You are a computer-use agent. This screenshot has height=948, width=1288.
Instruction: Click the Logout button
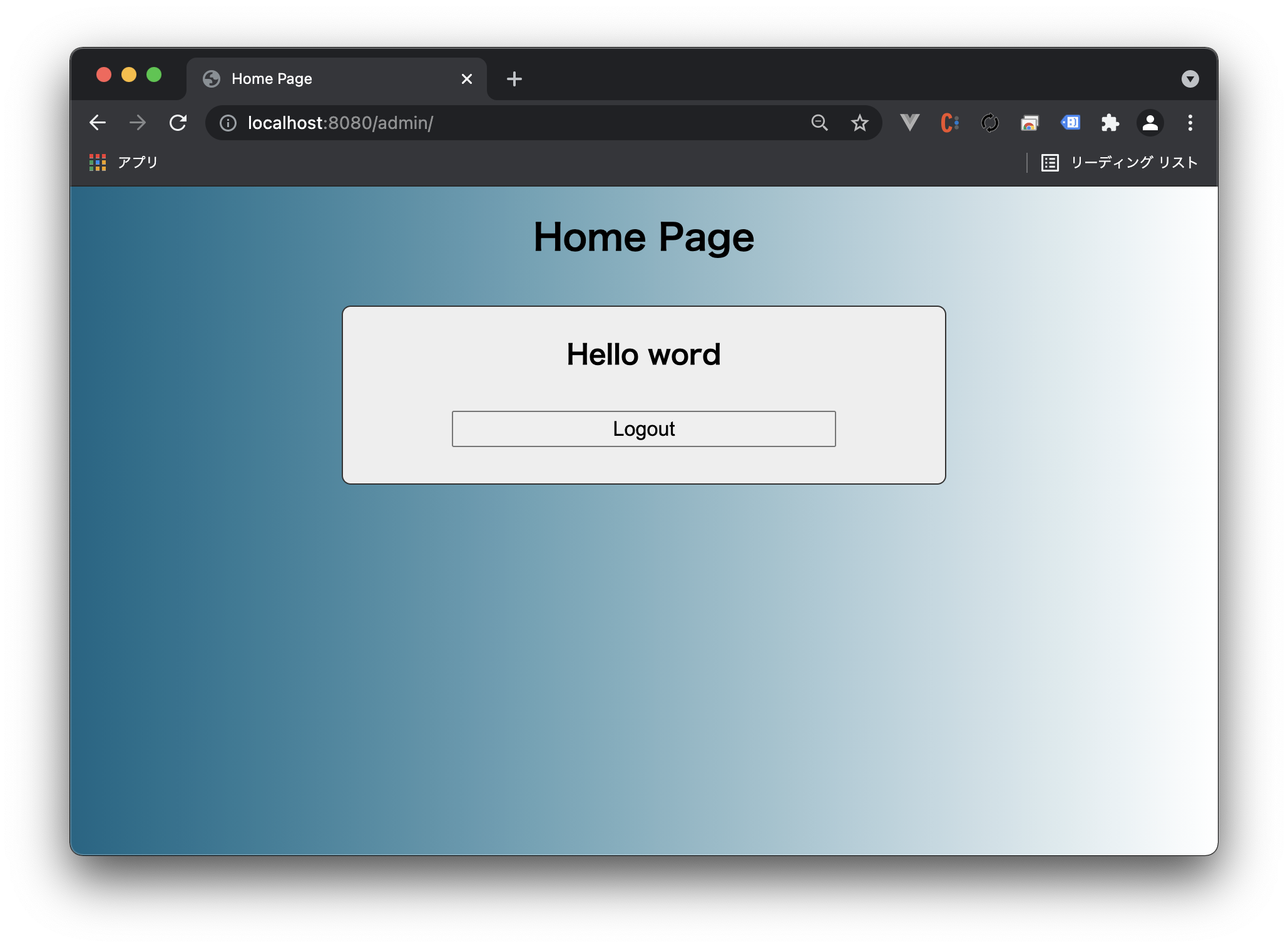coord(643,429)
